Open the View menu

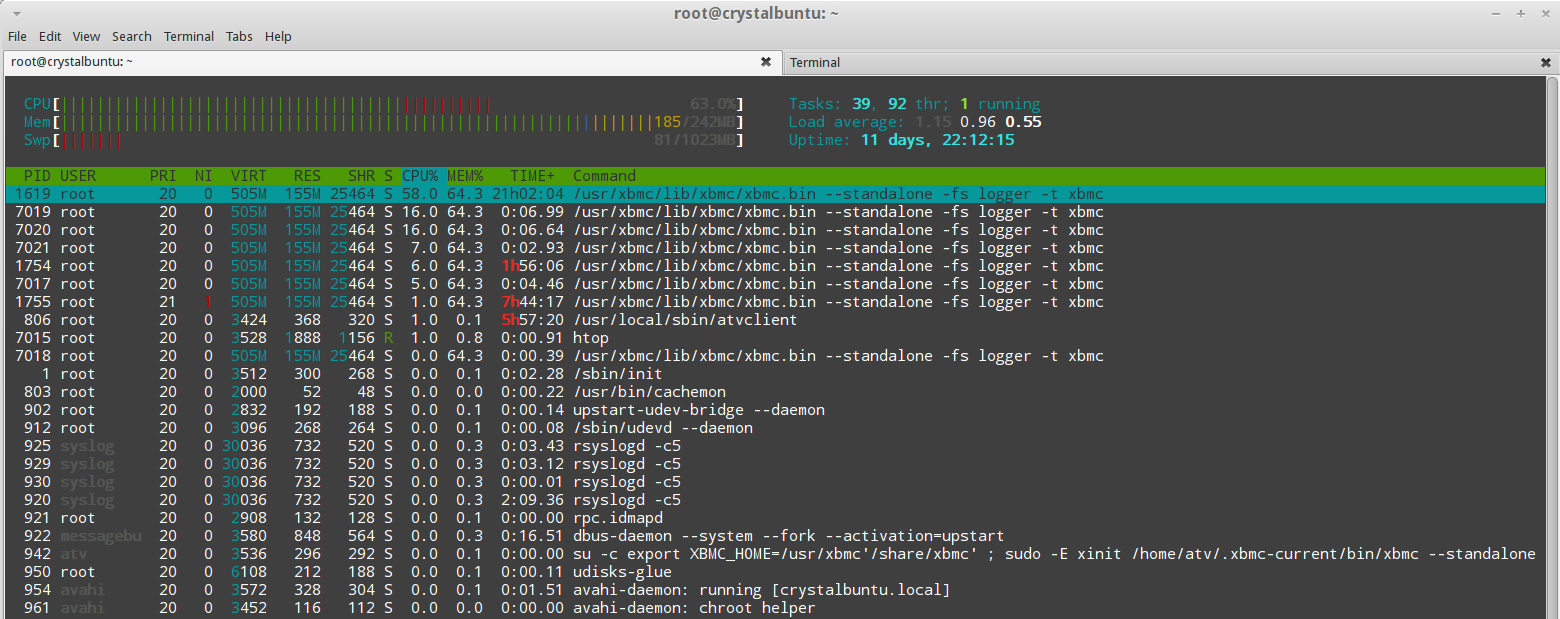[x=86, y=36]
